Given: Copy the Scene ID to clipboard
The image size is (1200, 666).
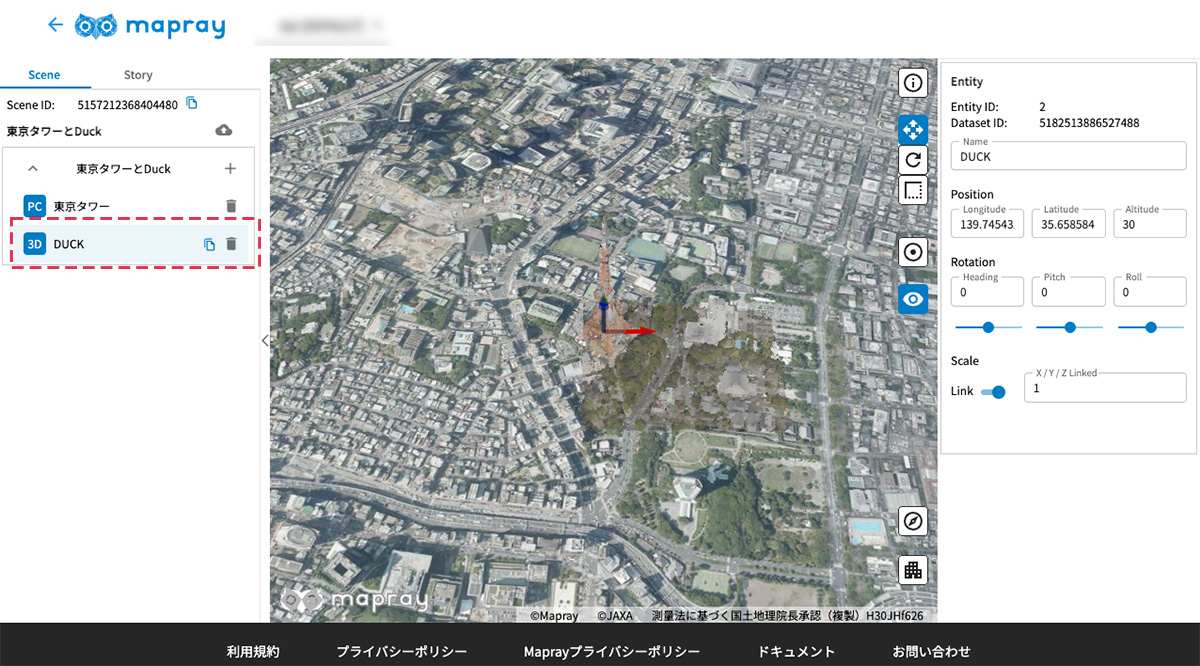Looking at the screenshot, I should click(x=192, y=103).
